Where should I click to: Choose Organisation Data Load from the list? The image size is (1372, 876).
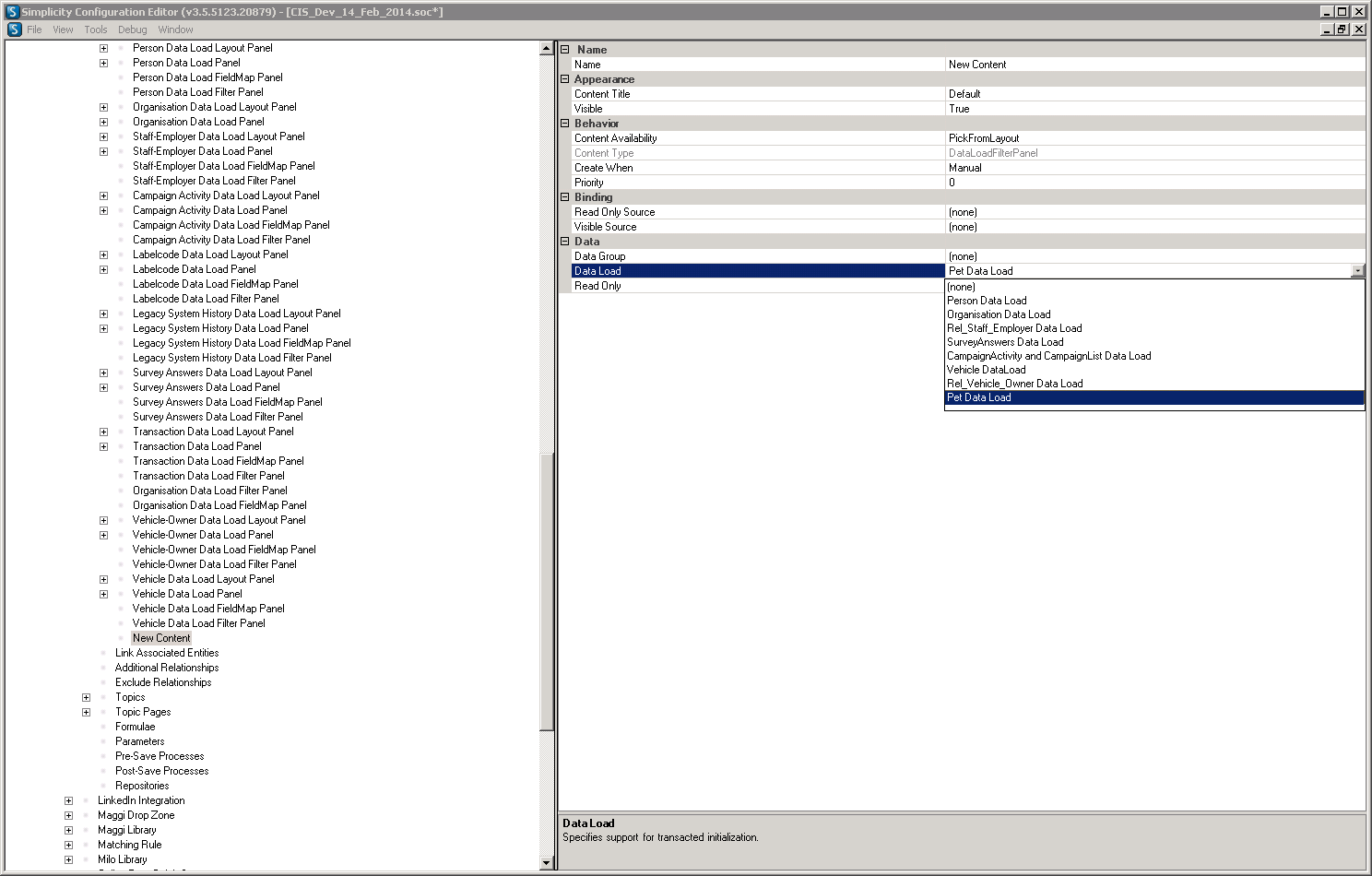click(x=1154, y=314)
